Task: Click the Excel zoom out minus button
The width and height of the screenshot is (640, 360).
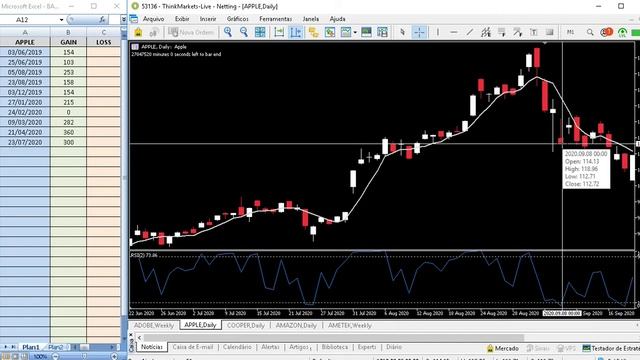Action: pos(55,356)
